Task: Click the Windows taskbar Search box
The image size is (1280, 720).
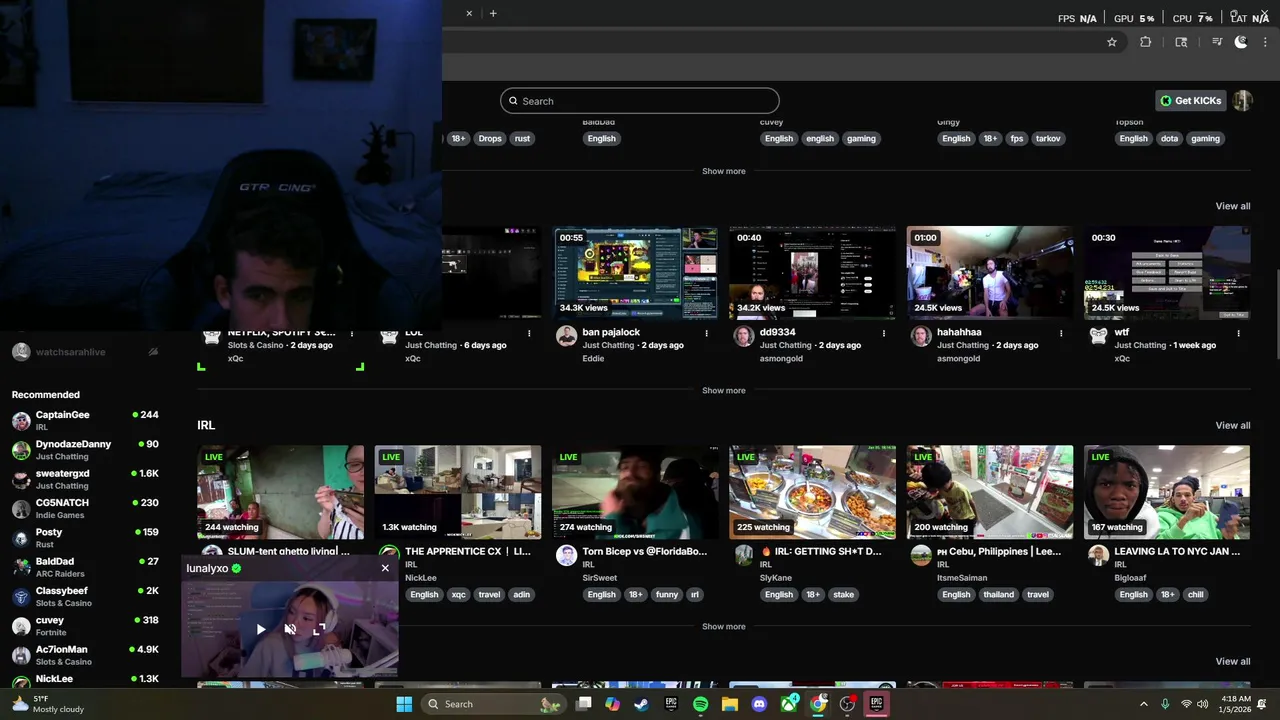Action: click(x=492, y=704)
